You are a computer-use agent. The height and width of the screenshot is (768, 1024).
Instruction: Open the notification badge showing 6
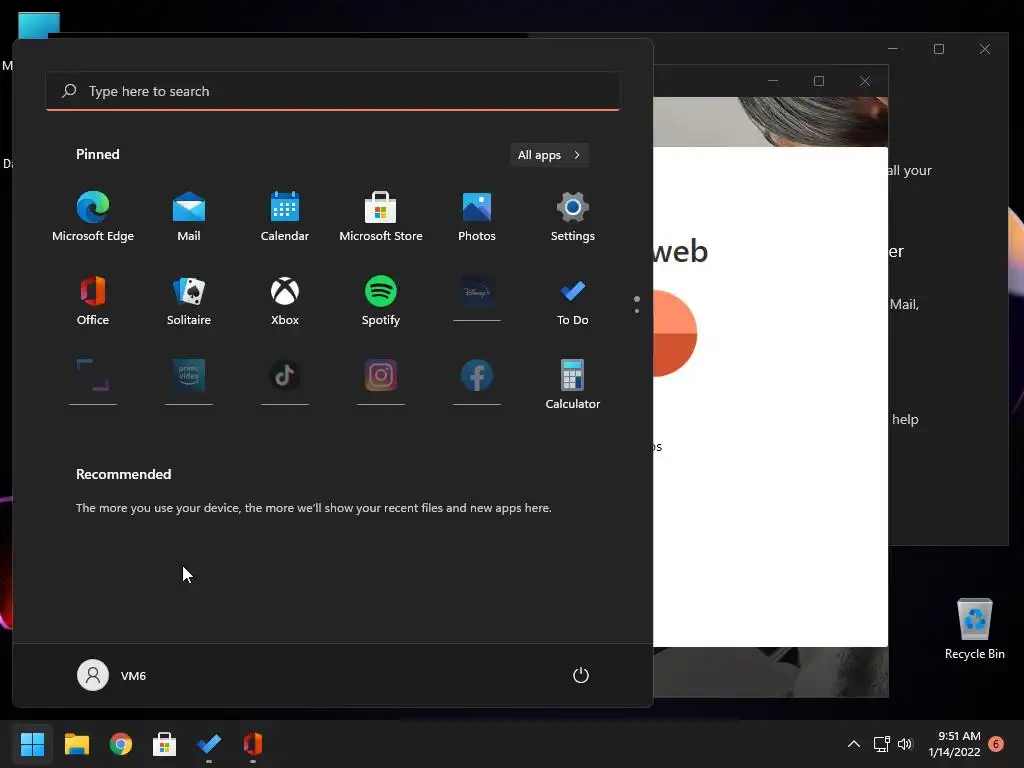pos(996,744)
